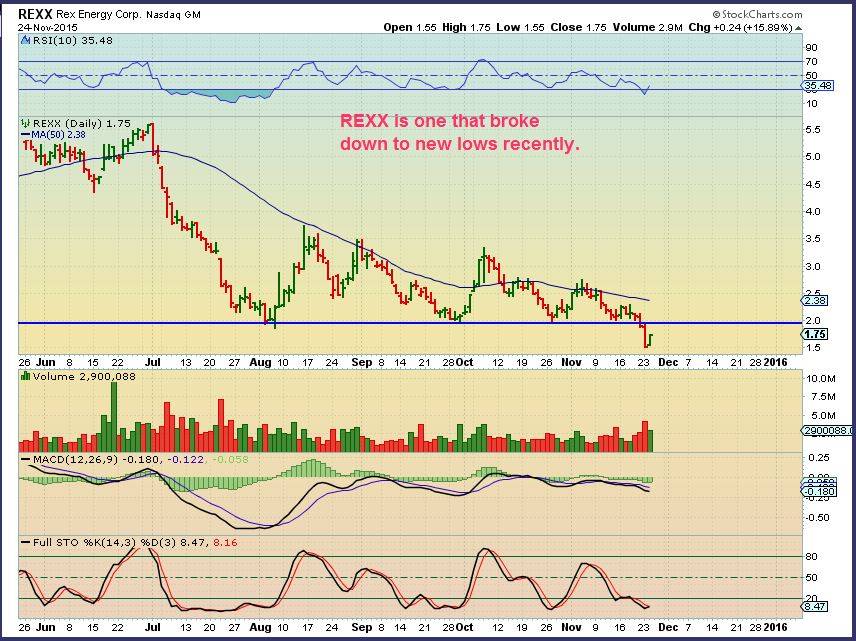The image size is (856, 641).
Task: Click '2016' on the bottom date axis
Action: (x=775, y=627)
